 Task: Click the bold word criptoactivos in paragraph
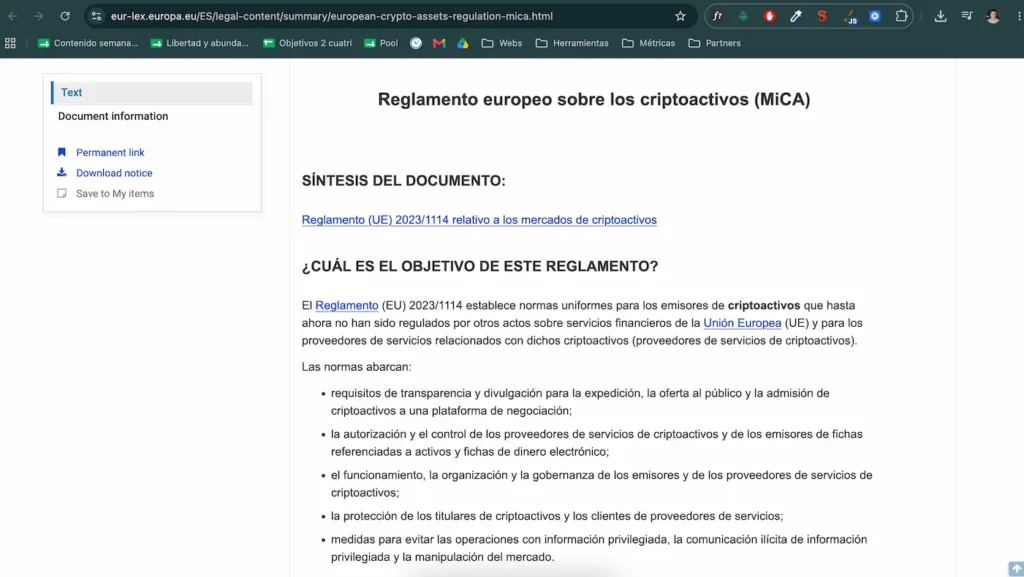coord(763,305)
